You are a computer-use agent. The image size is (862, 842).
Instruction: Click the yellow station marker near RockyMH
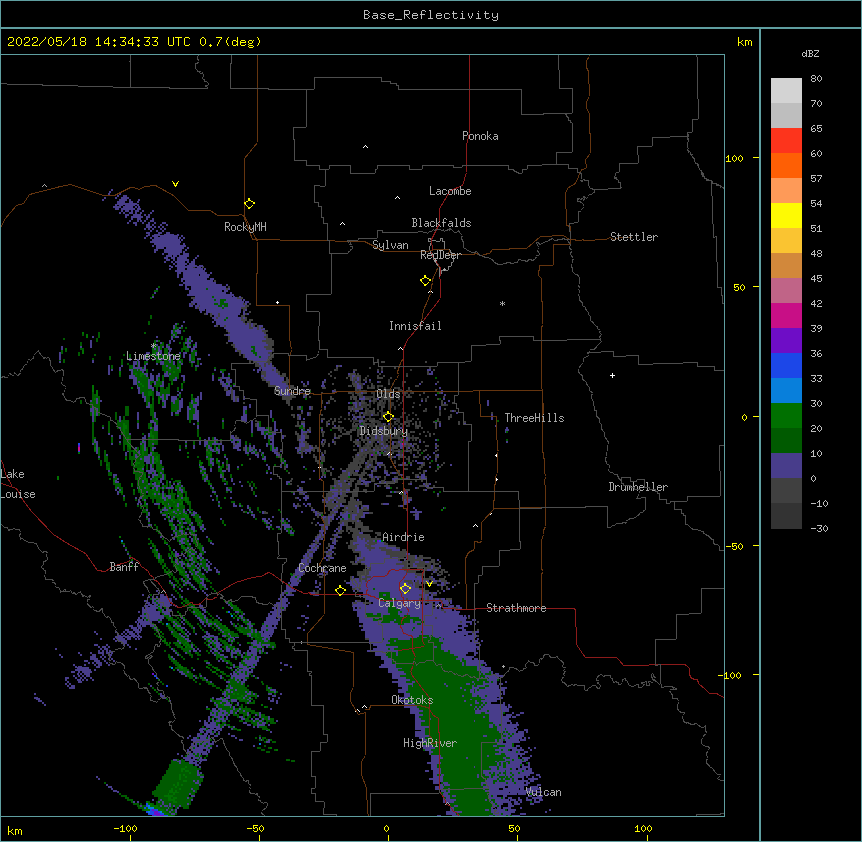(249, 204)
